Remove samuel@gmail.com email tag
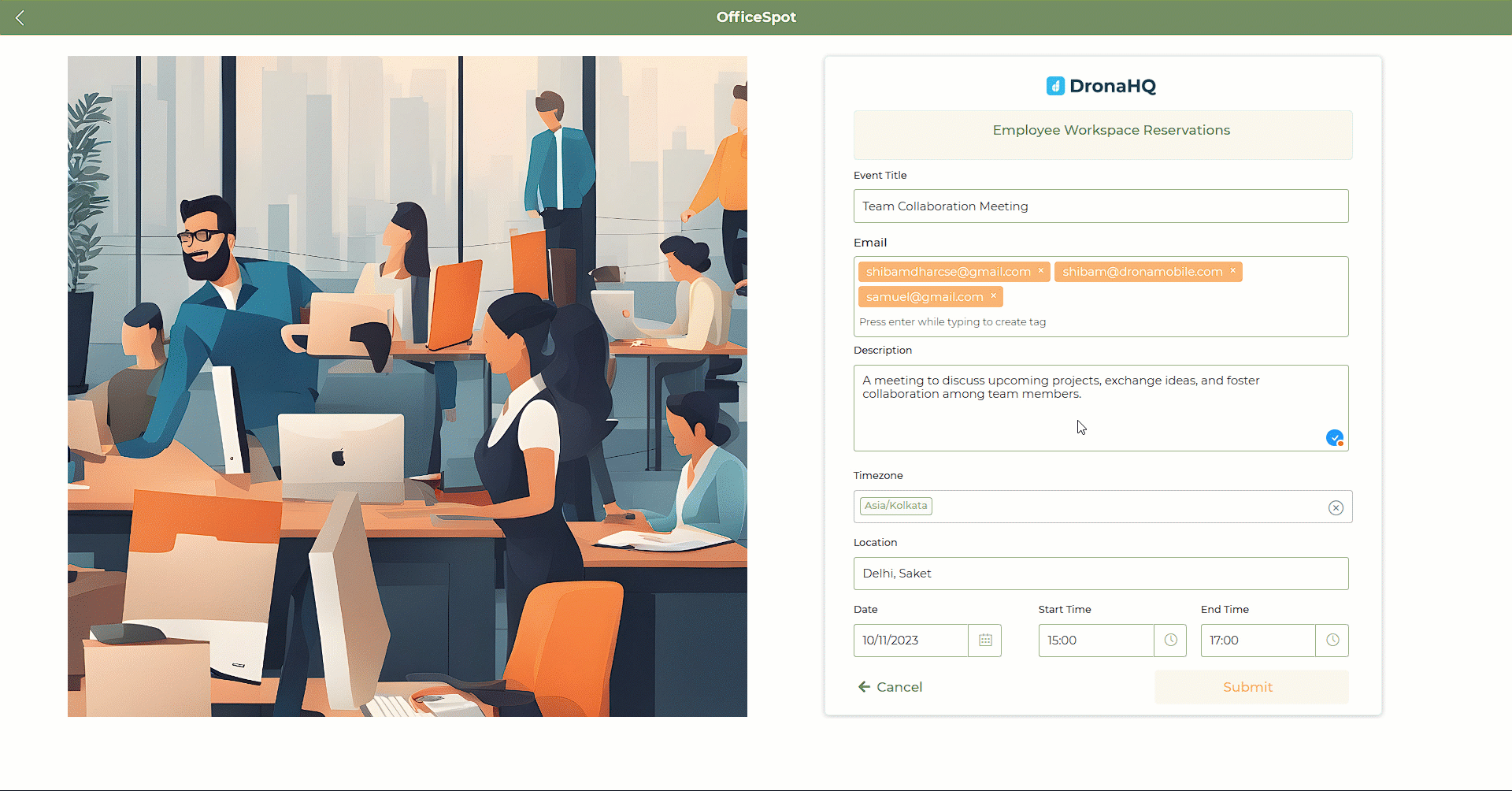The height and width of the screenshot is (791, 1512). 993,296
